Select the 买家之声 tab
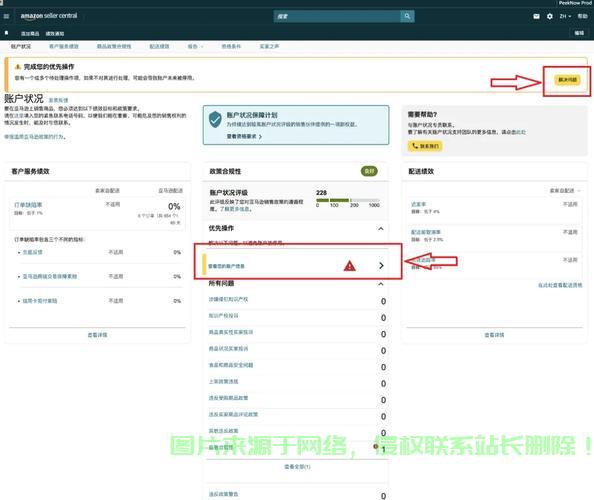This screenshot has width=594, height=500. pyautogui.click(x=269, y=46)
